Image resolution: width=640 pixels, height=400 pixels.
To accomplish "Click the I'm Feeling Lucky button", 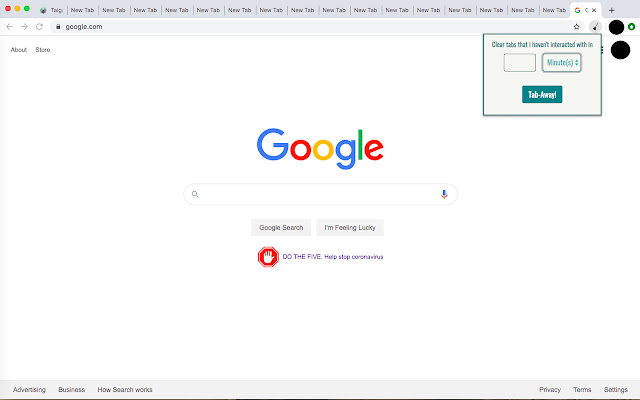I will point(350,228).
